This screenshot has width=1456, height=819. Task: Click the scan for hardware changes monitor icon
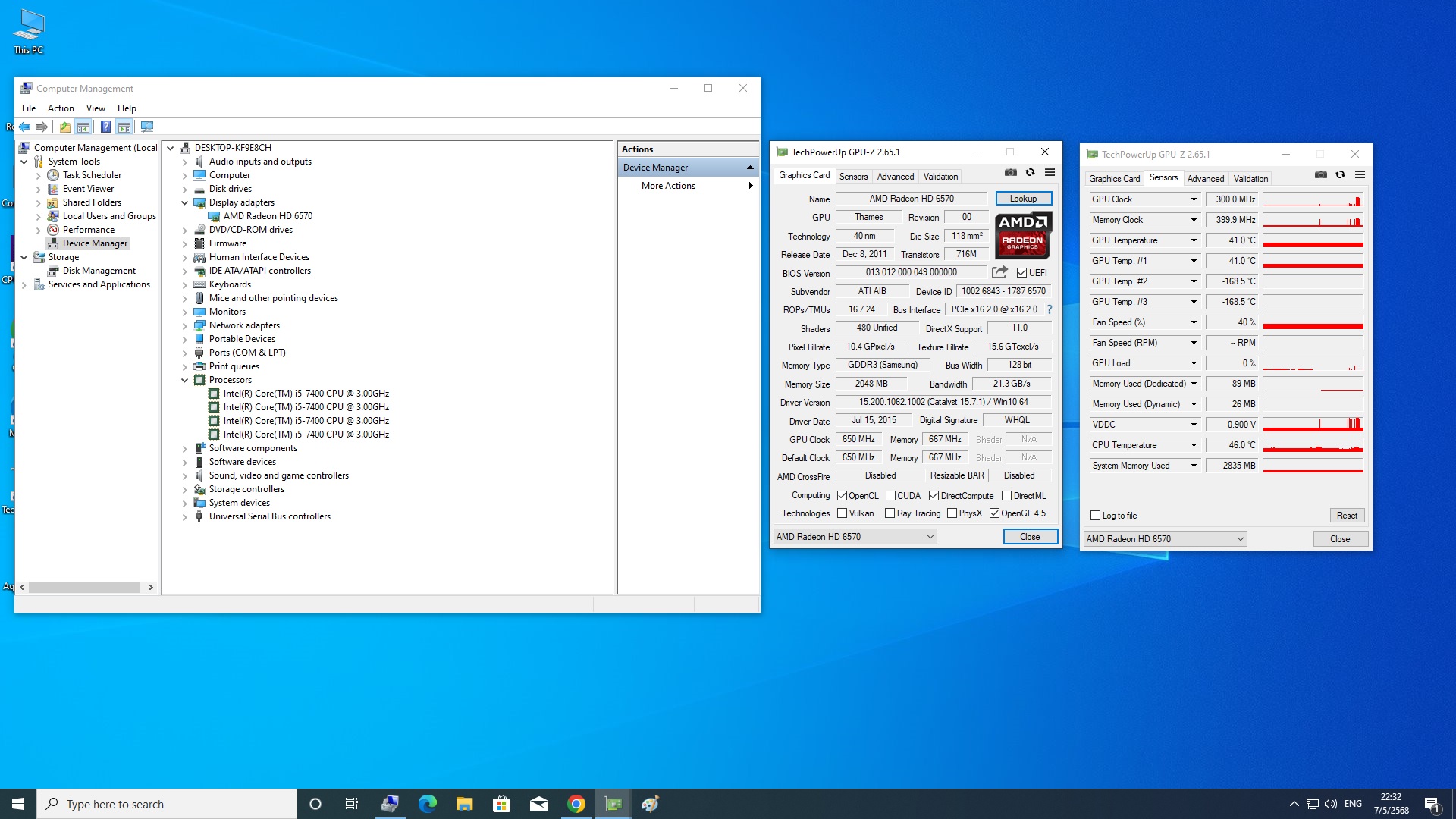tap(147, 127)
